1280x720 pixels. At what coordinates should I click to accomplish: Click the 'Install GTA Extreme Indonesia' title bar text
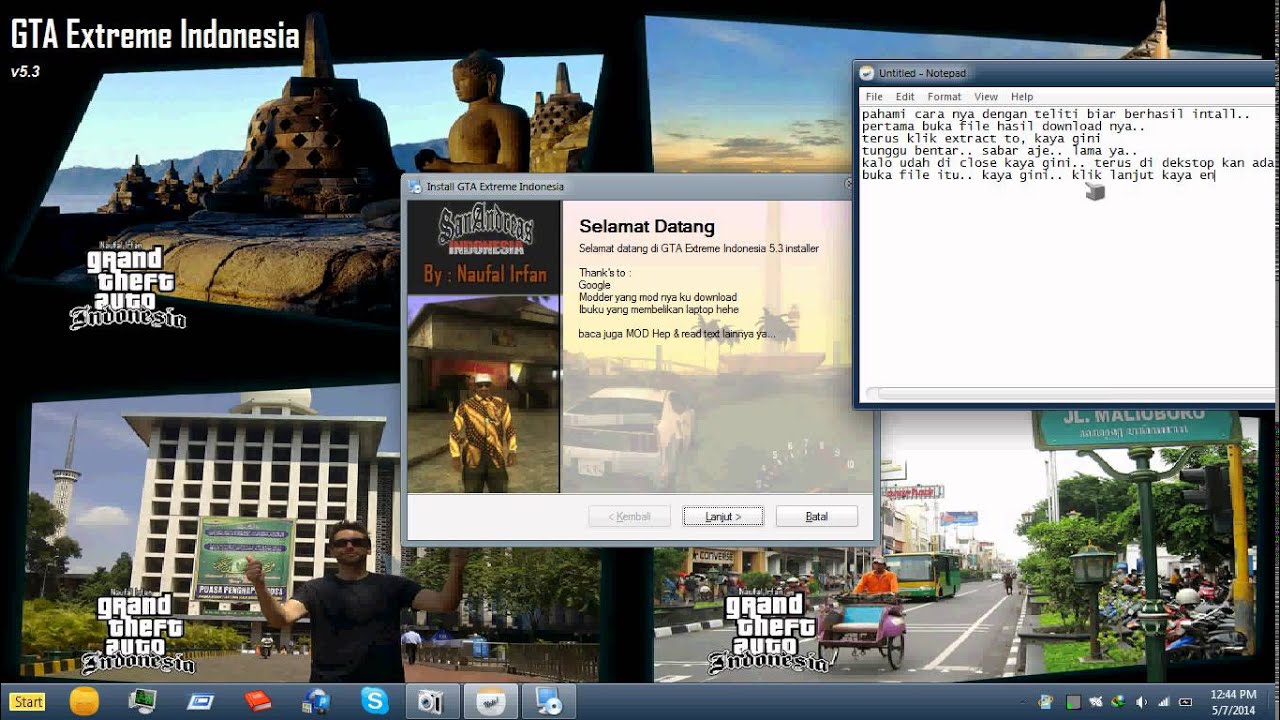(495, 186)
